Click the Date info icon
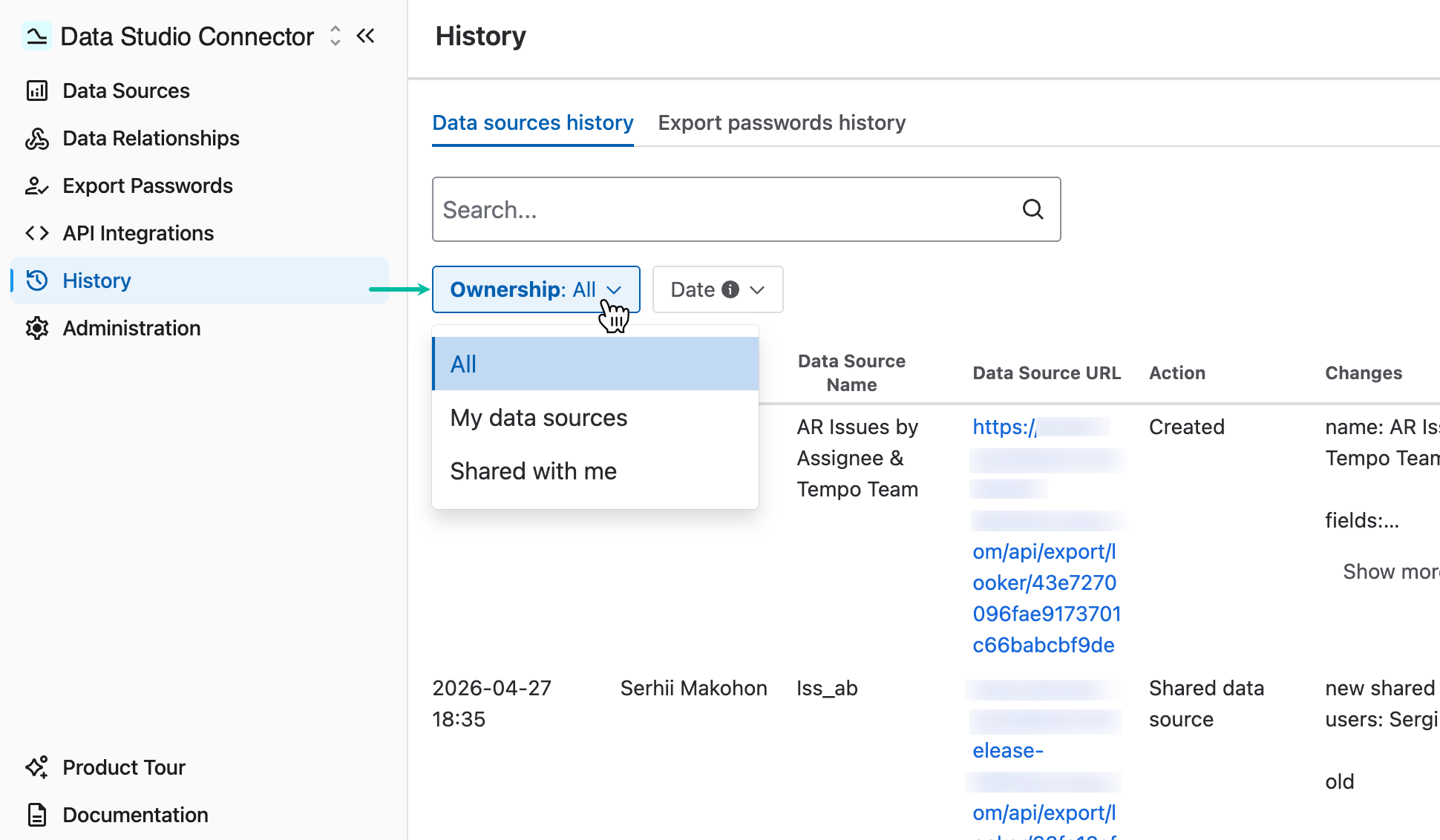 (730, 289)
